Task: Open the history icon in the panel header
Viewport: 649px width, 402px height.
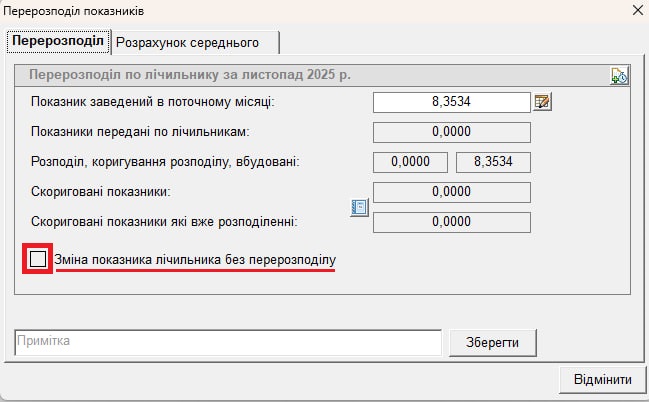Action: tap(618, 76)
